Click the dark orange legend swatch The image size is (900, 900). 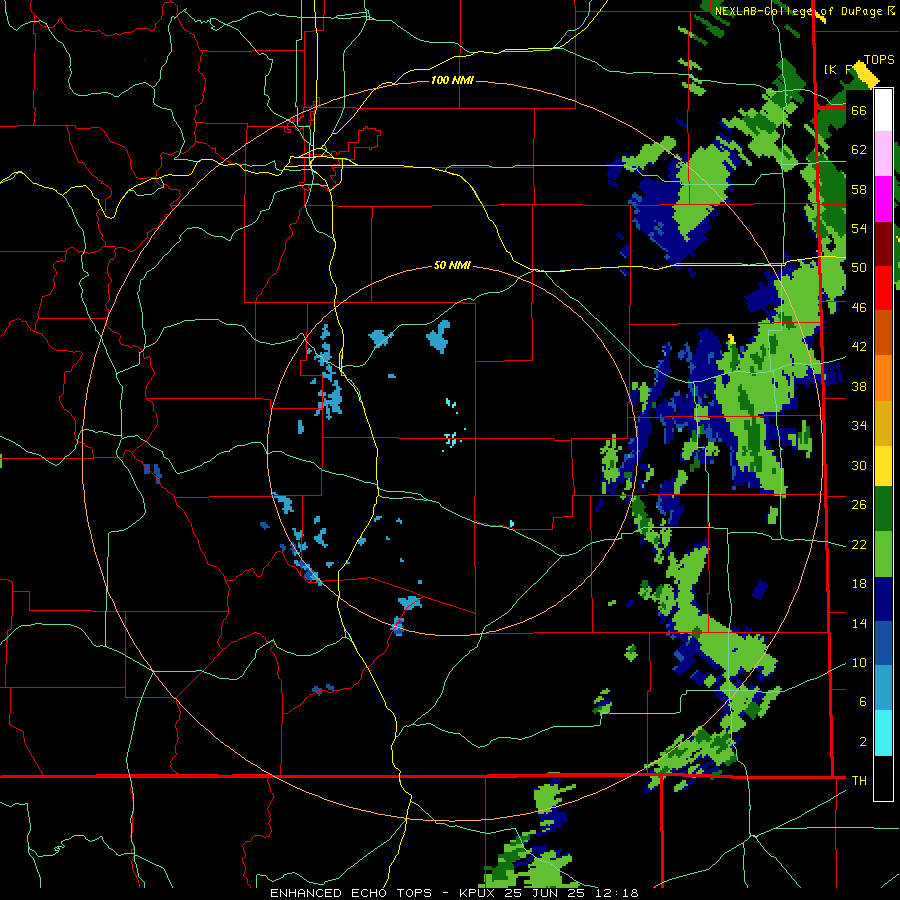883,333
